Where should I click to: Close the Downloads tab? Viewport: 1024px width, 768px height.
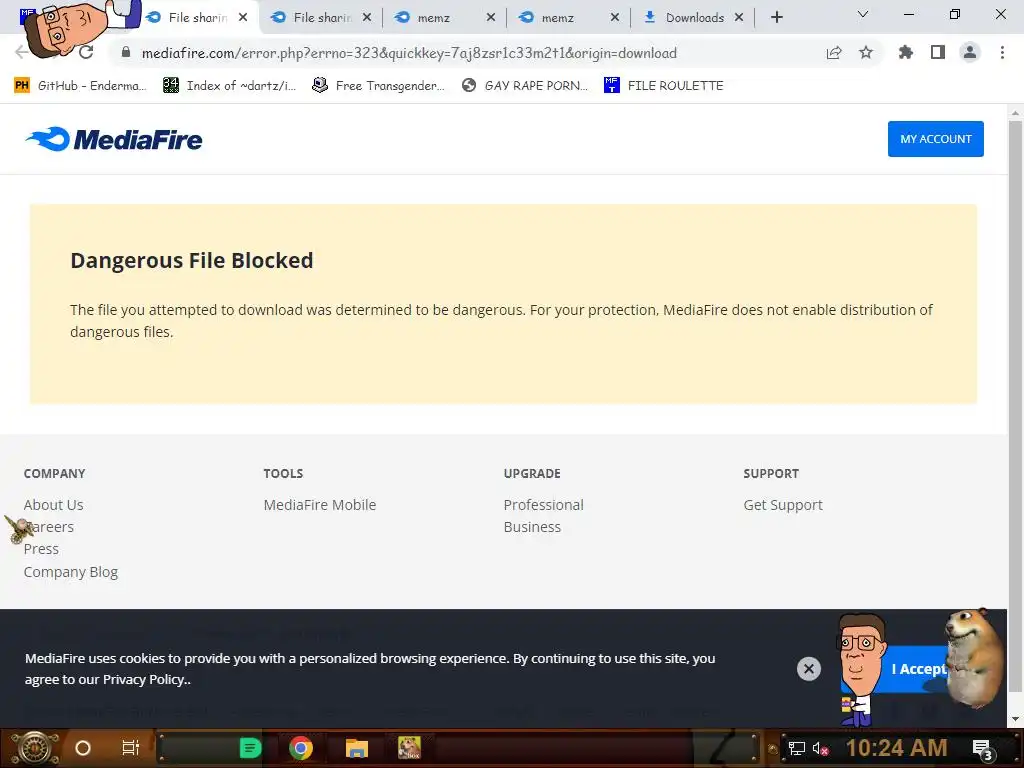[x=739, y=18]
